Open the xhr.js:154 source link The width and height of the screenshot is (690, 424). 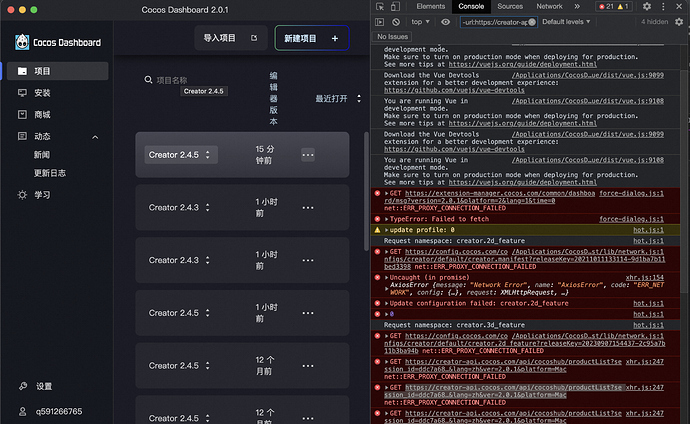[x=644, y=278]
